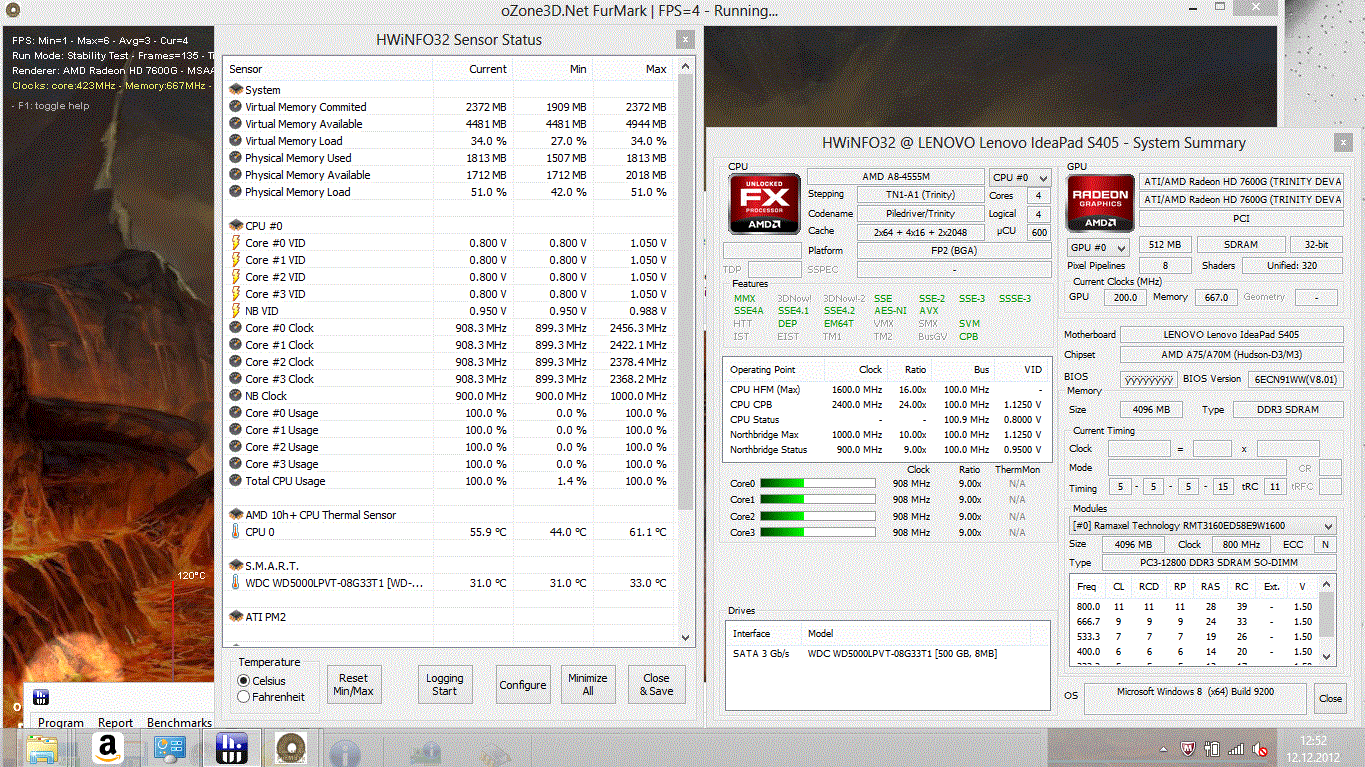
Task: Open the Amazon app in the taskbar
Action: 106,748
